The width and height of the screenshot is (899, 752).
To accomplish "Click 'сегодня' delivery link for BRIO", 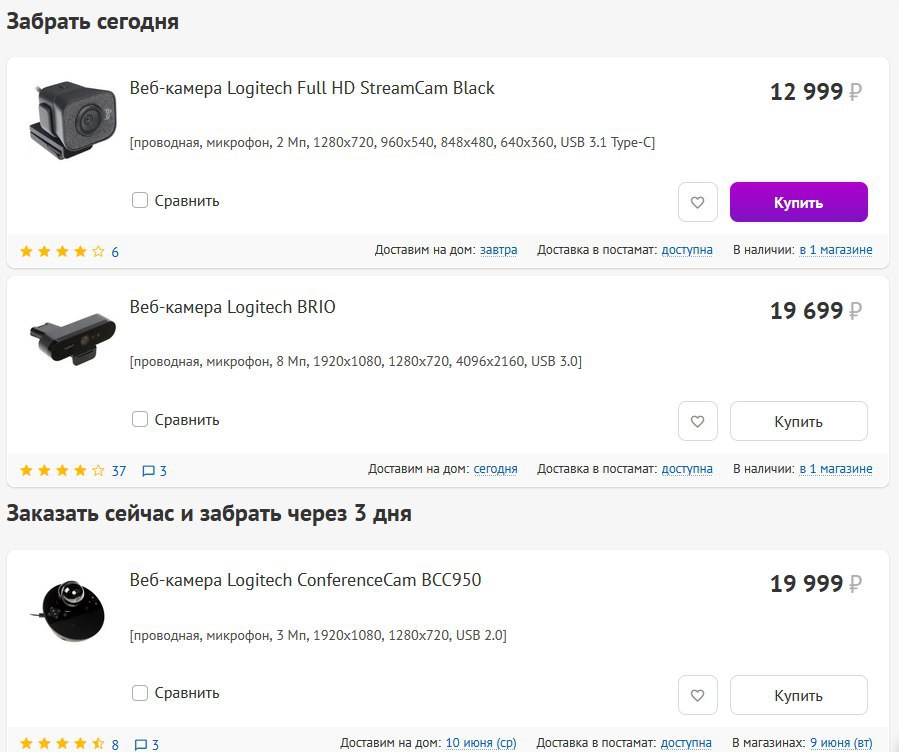I will point(495,468).
